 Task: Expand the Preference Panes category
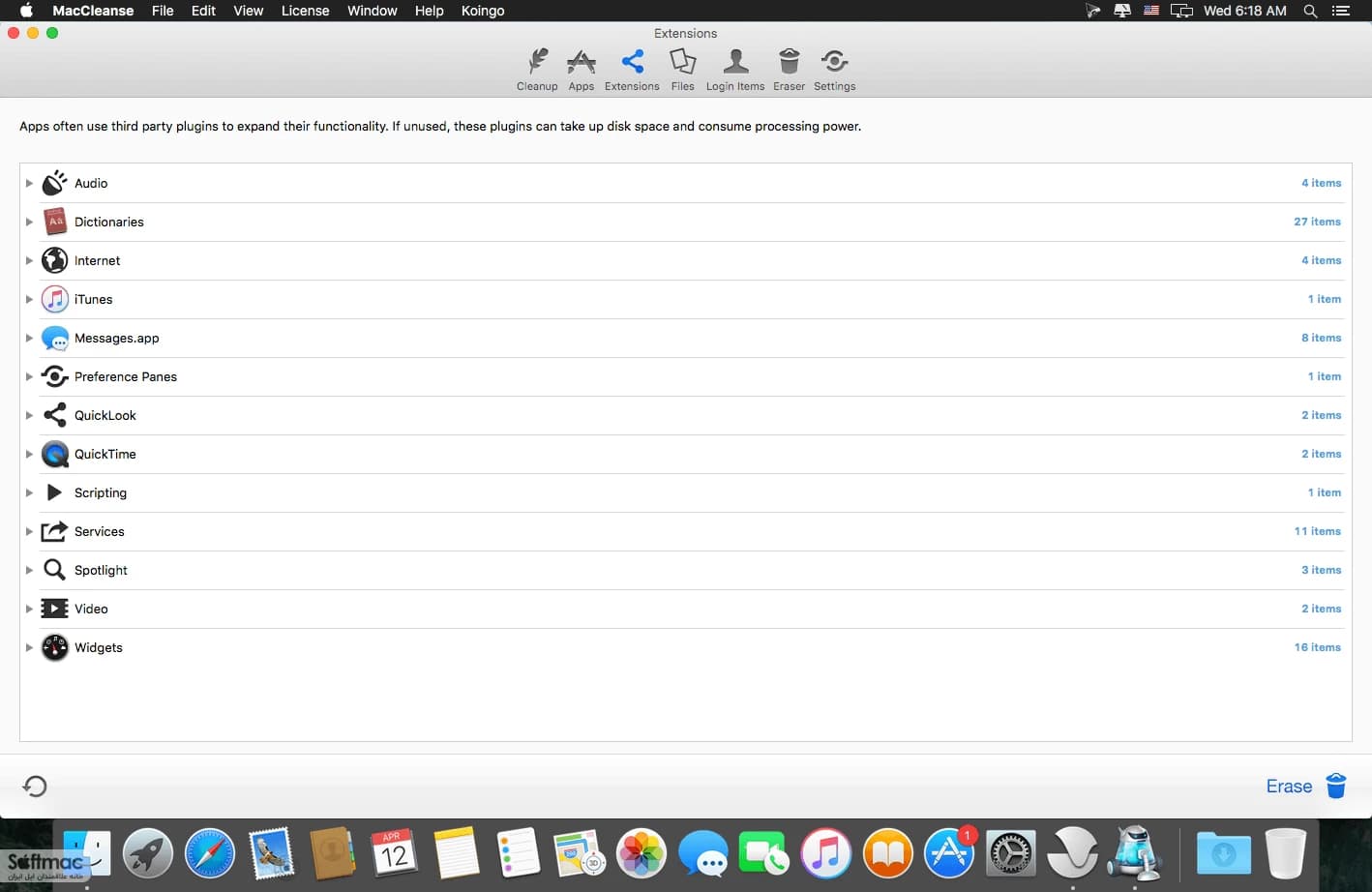(29, 376)
